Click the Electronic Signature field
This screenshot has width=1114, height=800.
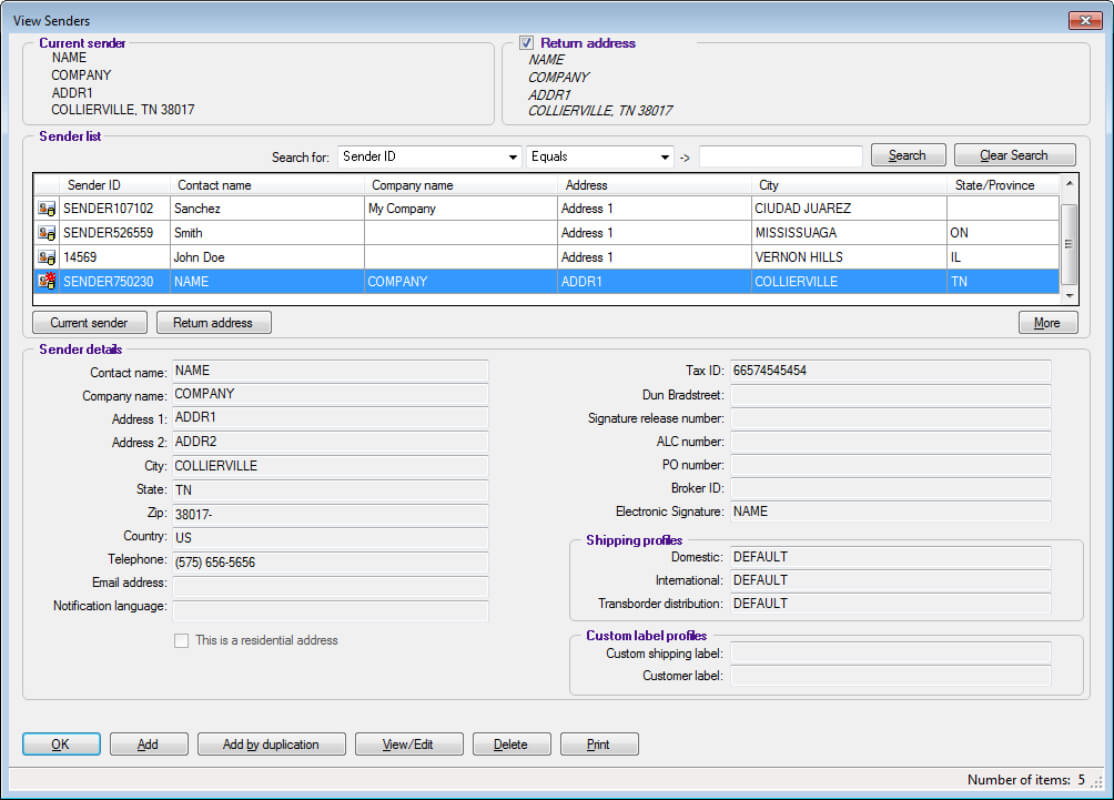click(890, 512)
